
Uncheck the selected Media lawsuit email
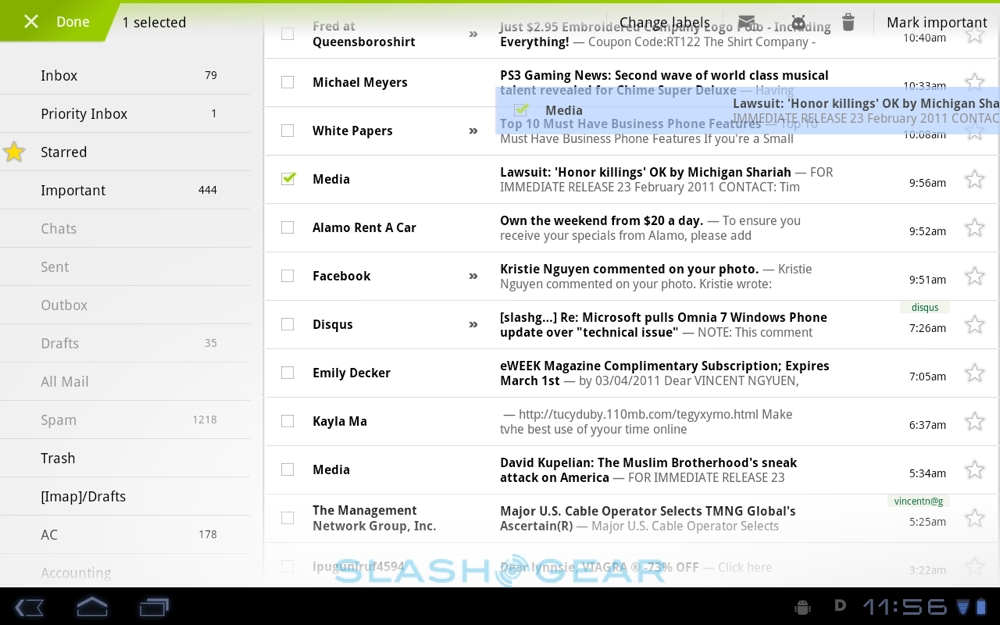pyautogui.click(x=288, y=179)
